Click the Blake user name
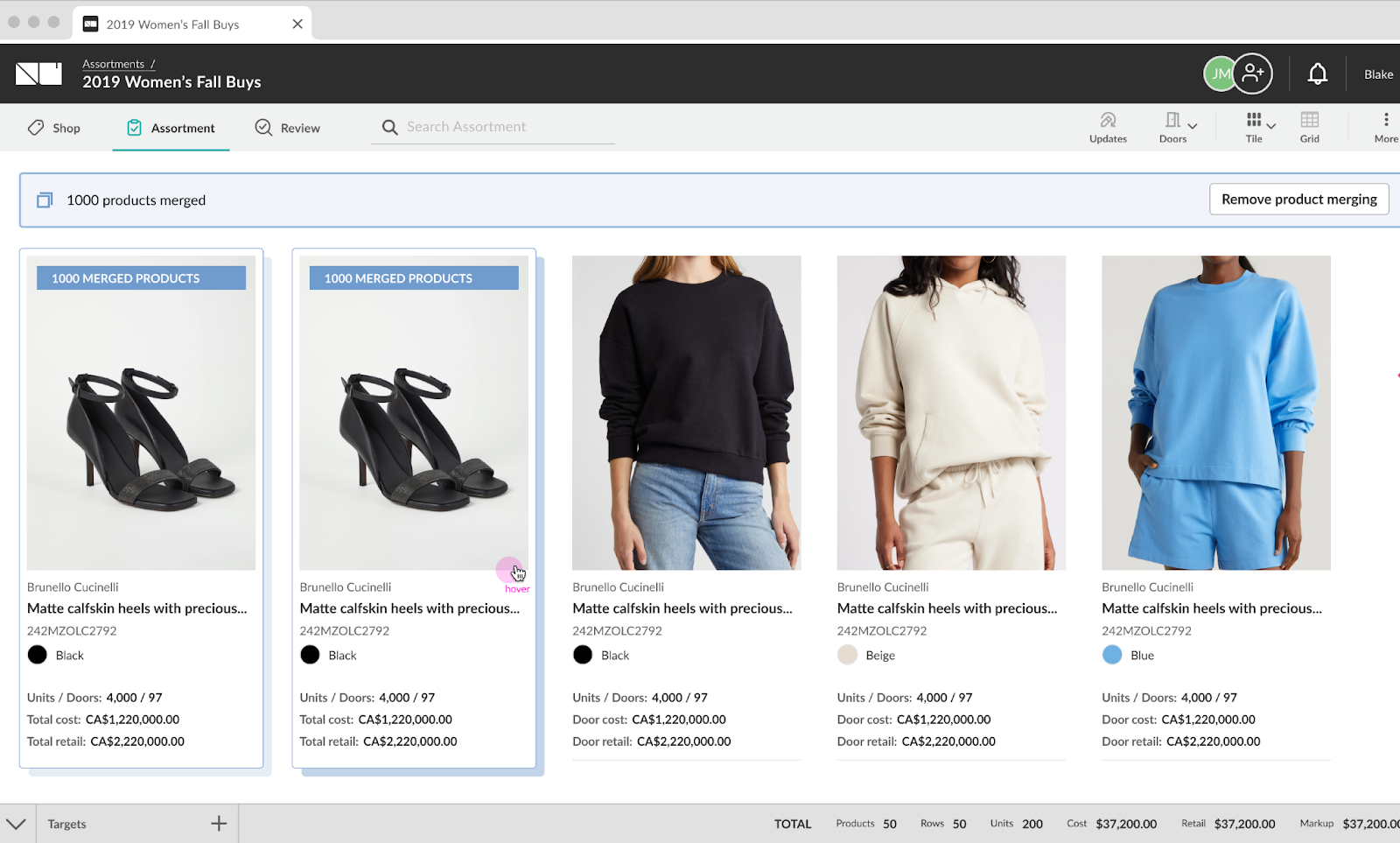The image size is (1400, 843). pyautogui.click(x=1379, y=74)
